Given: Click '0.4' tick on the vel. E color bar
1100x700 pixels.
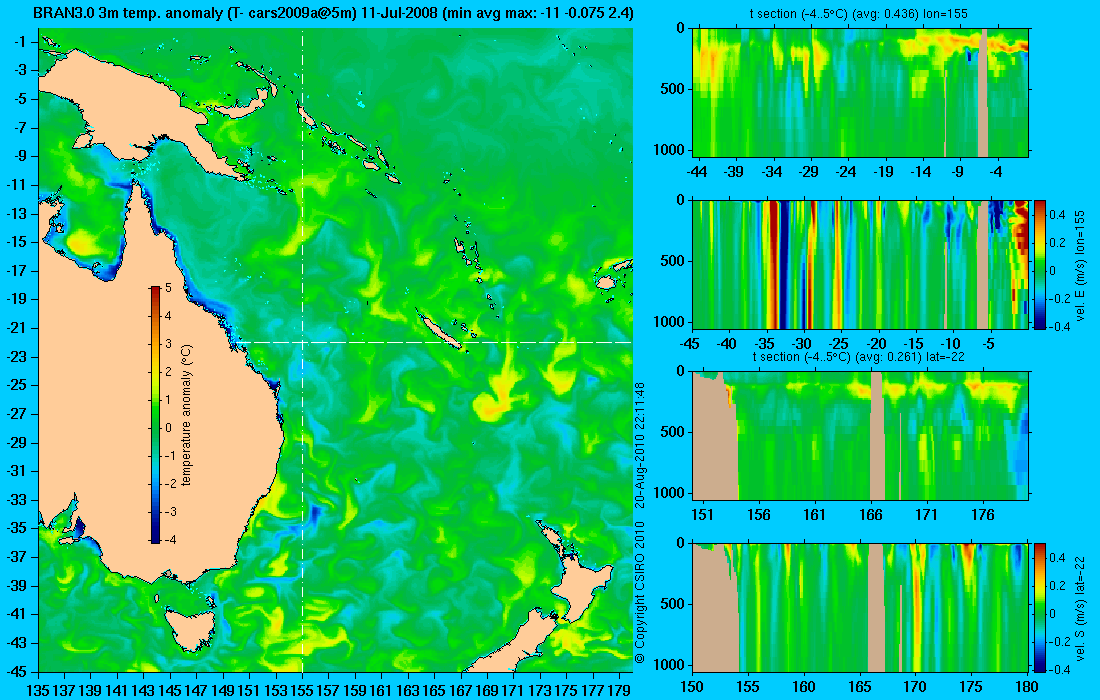Looking at the screenshot, I should [1057, 214].
